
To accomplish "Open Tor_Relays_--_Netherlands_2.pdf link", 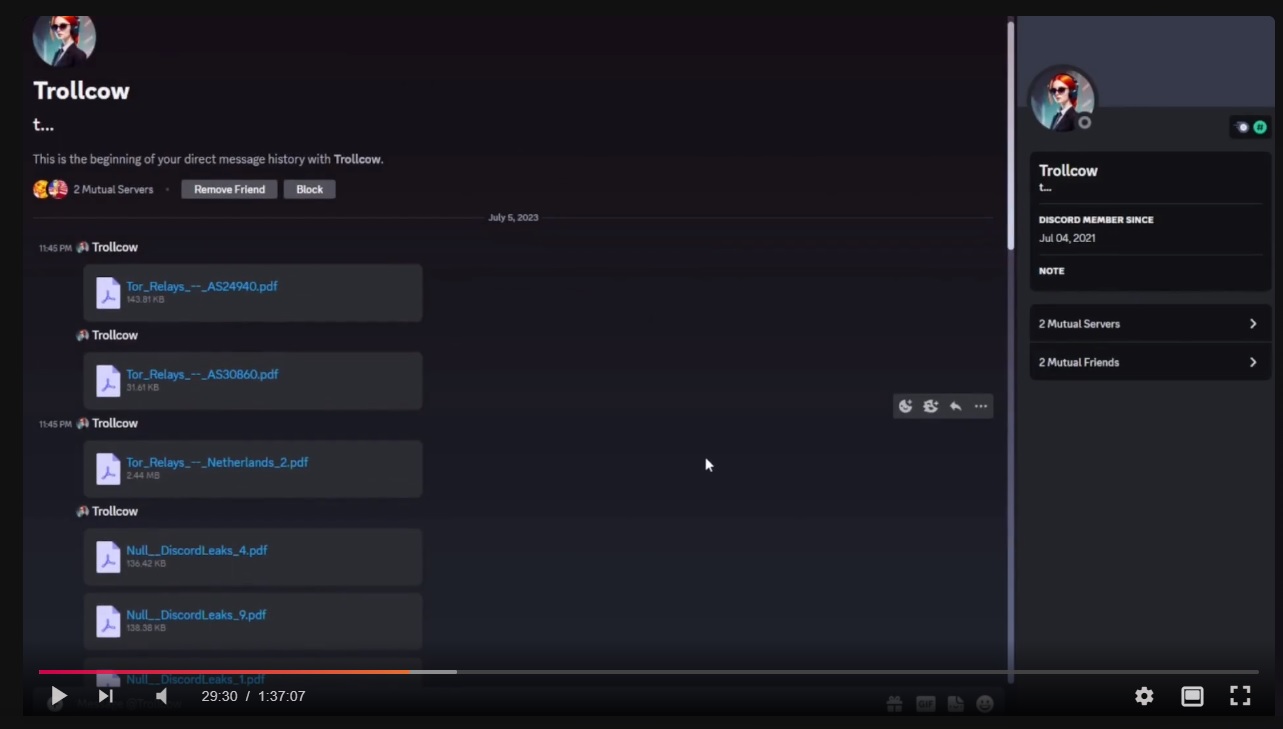I will 217,462.
